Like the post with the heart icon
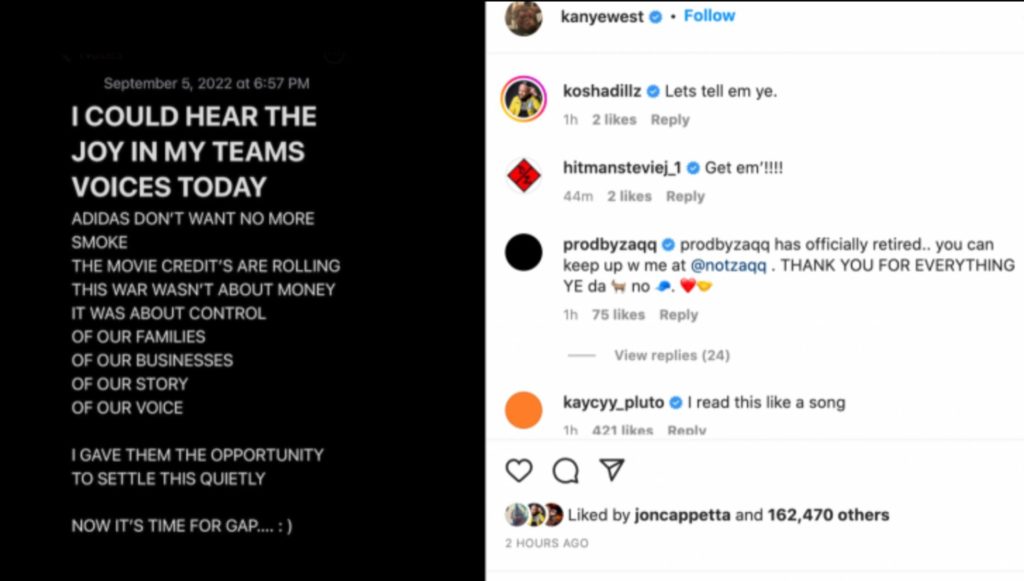Image resolution: width=1024 pixels, height=581 pixels. click(x=518, y=470)
